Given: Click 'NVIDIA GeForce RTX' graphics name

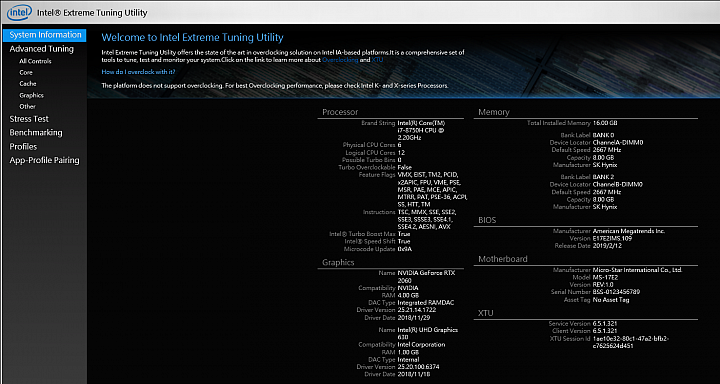Looking at the screenshot, I should [428, 273].
